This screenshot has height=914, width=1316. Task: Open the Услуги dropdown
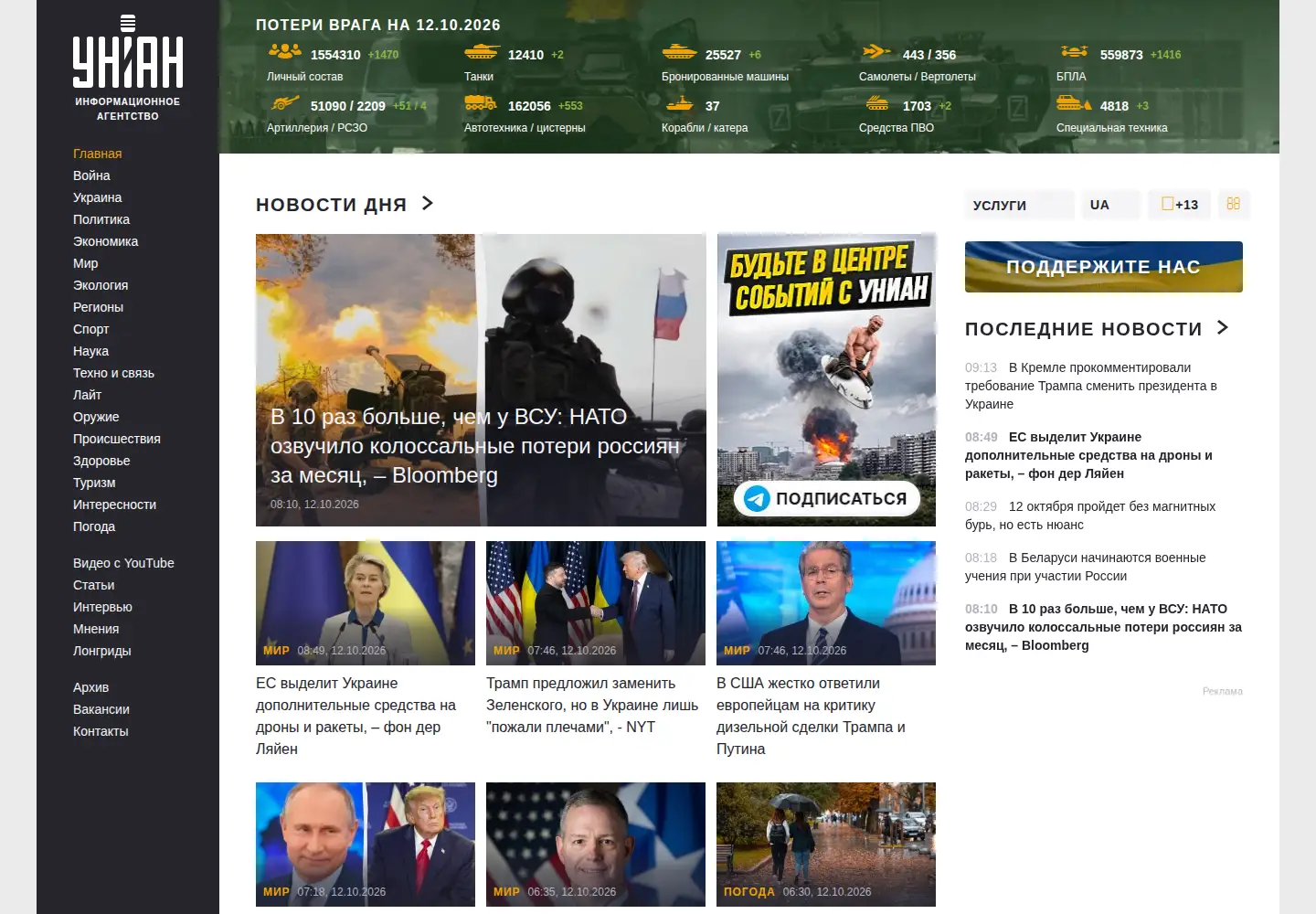pyautogui.click(x=1019, y=205)
